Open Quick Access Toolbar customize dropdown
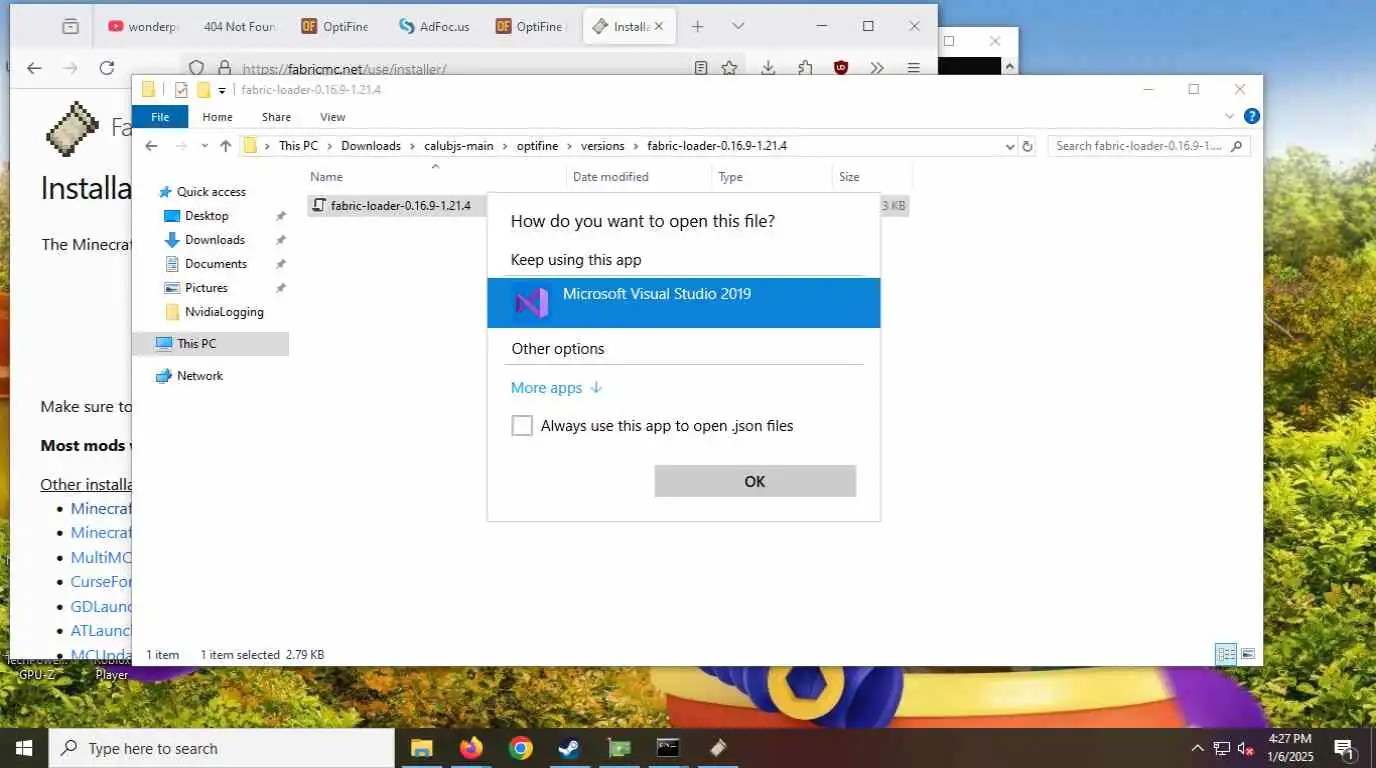Viewport: 1376px width, 768px height. (222, 90)
